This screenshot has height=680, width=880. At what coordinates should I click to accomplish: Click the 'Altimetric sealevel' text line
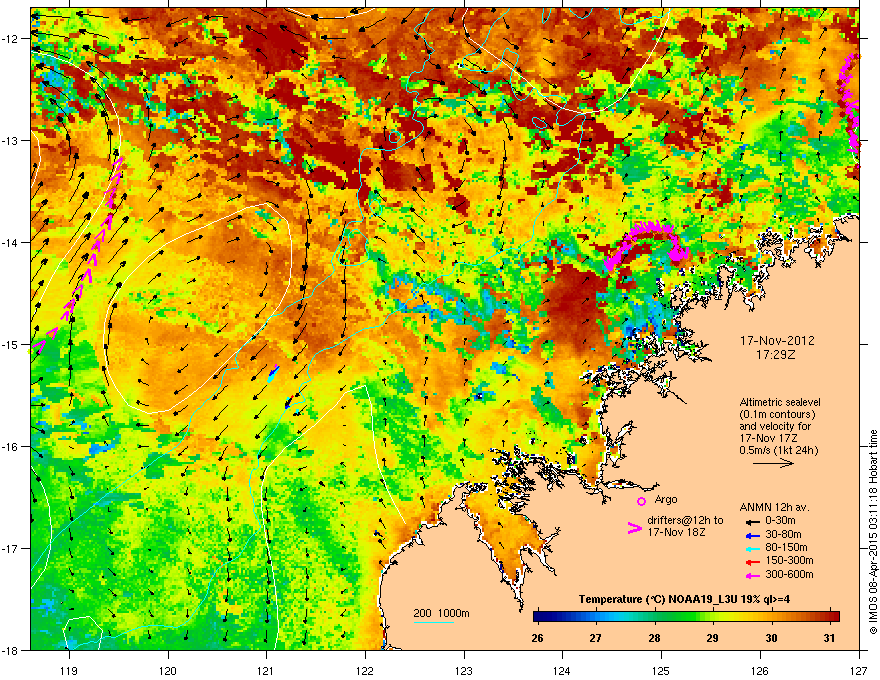[780, 402]
